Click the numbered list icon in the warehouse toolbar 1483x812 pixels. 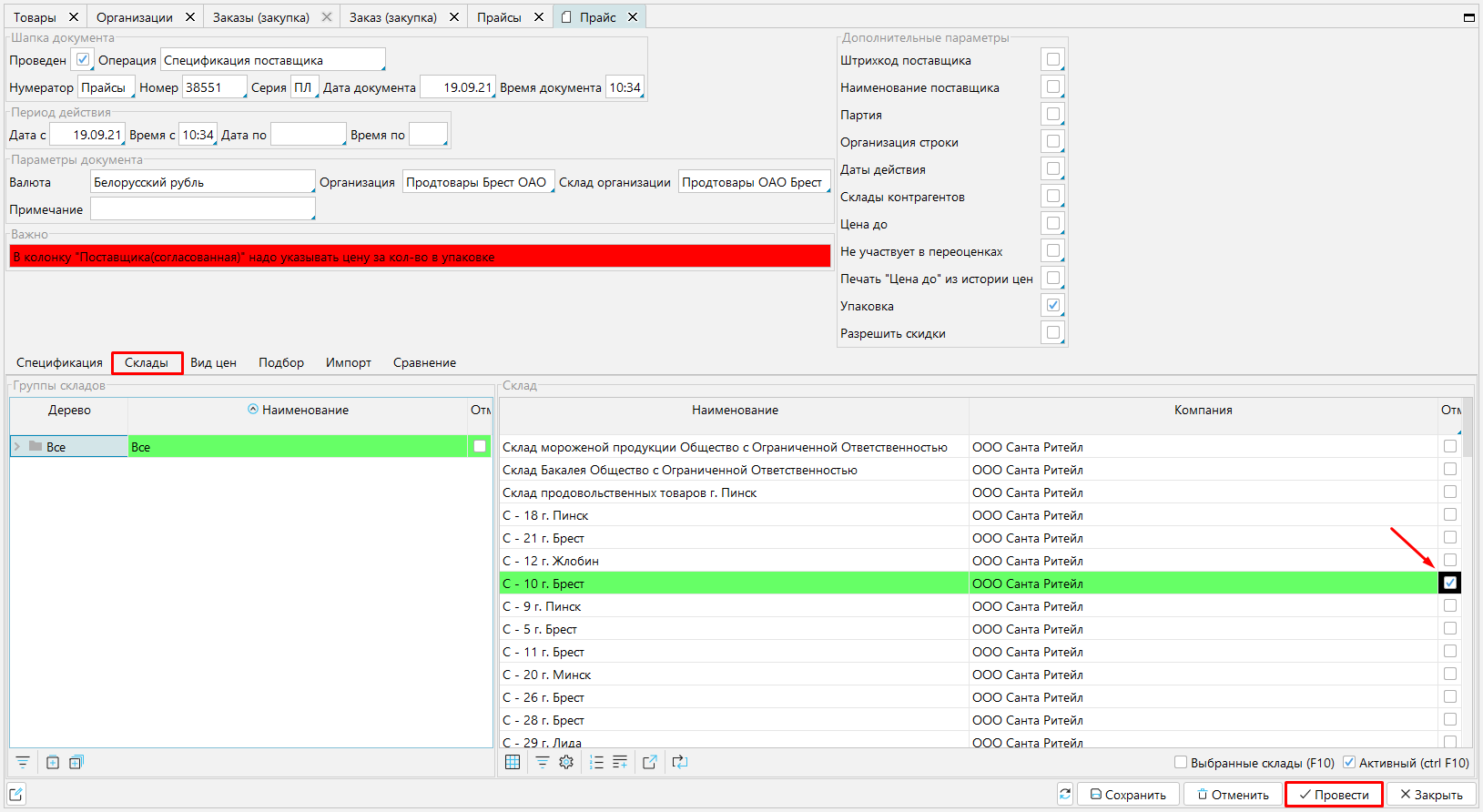tap(596, 763)
